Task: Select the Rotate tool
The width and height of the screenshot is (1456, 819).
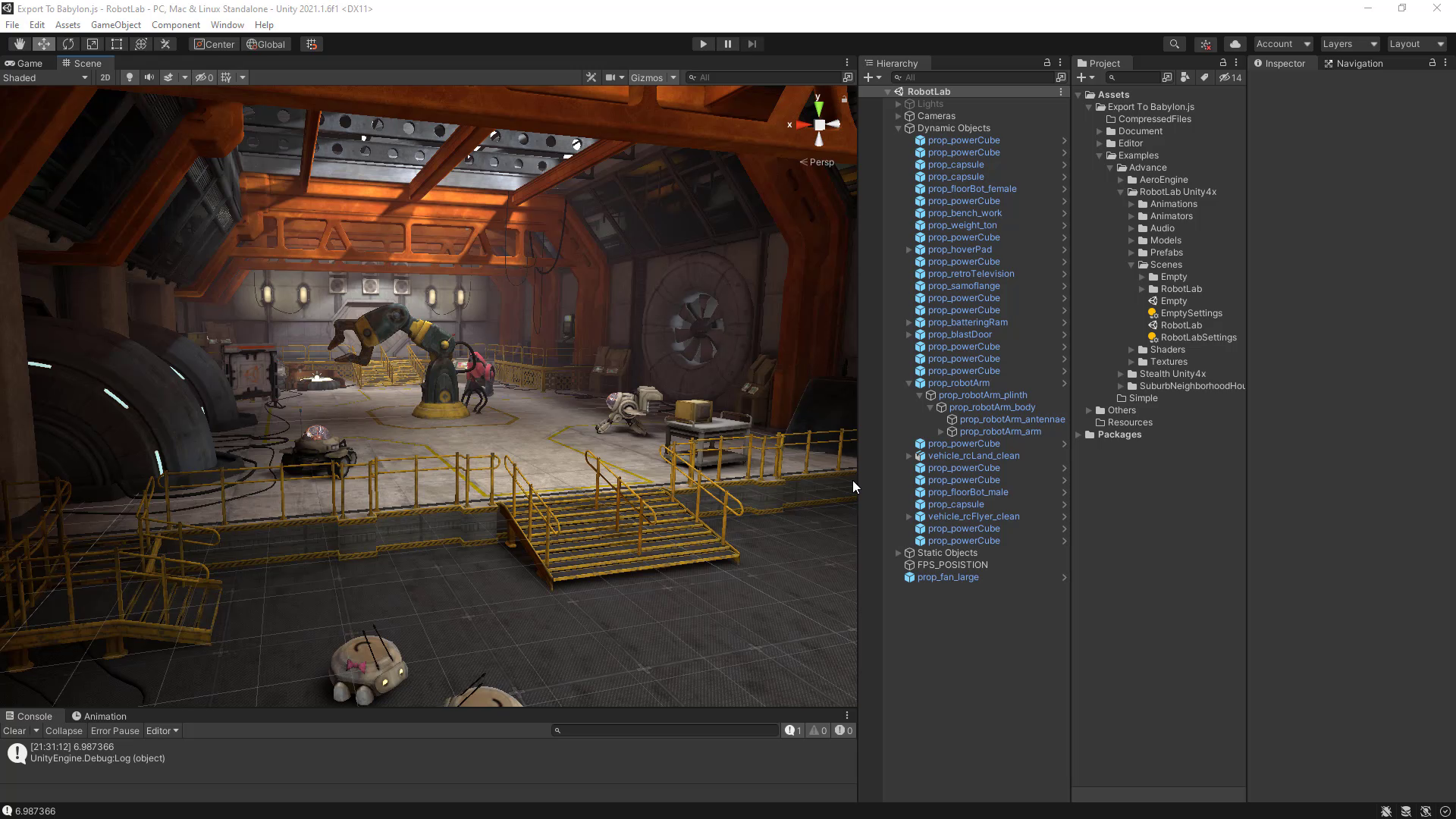Action: 67,44
